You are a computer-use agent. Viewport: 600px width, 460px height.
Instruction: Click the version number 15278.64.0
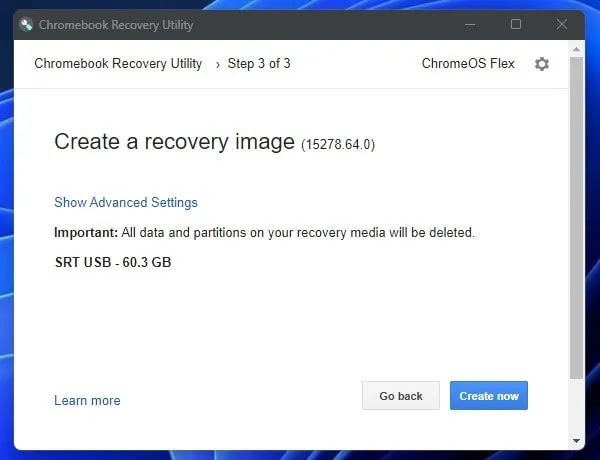(338, 145)
